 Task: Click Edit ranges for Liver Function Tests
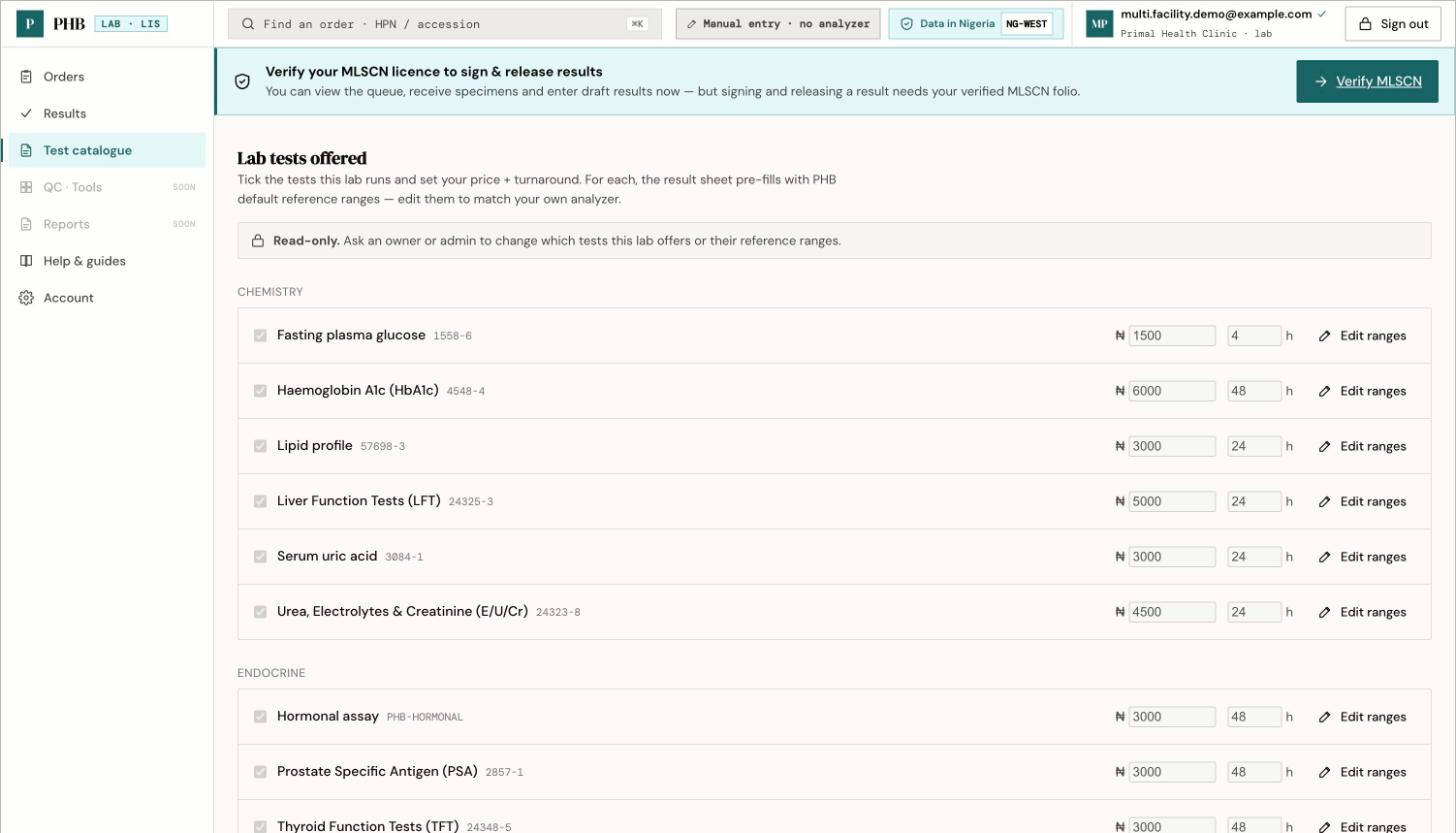coord(1362,502)
